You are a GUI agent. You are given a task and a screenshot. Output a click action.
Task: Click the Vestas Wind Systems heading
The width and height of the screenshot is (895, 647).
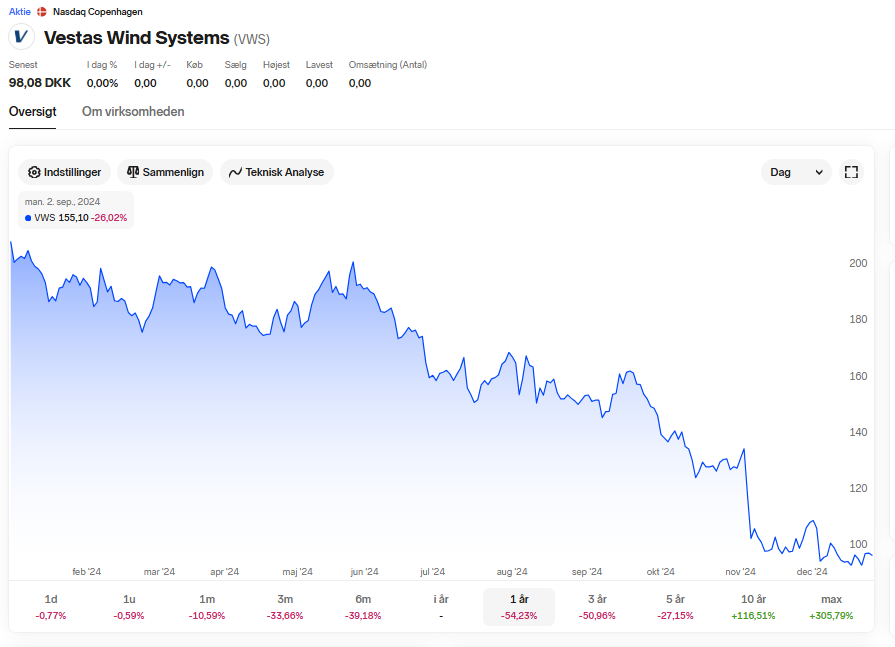coord(137,38)
